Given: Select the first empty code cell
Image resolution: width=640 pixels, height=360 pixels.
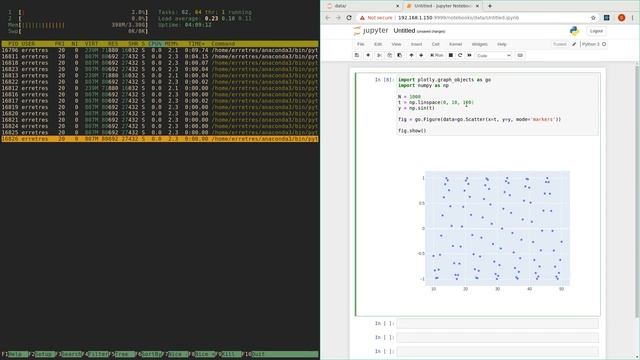Looking at the screenshot, I should click(498, 324).
